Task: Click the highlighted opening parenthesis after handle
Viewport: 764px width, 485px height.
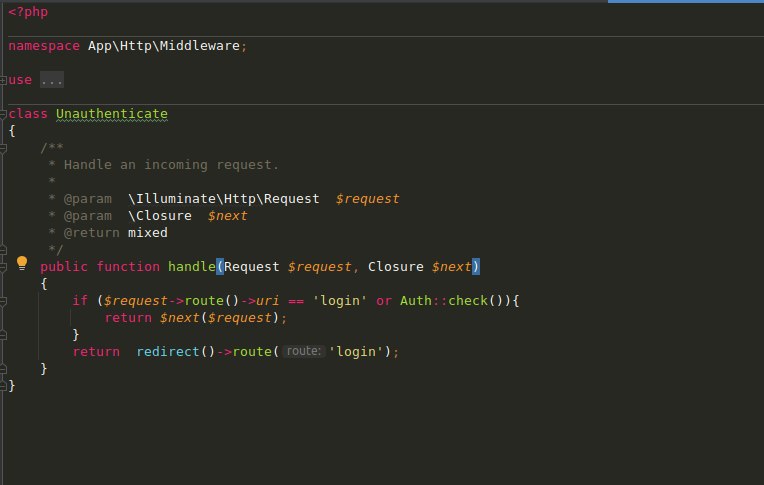Action: point(220,267)
